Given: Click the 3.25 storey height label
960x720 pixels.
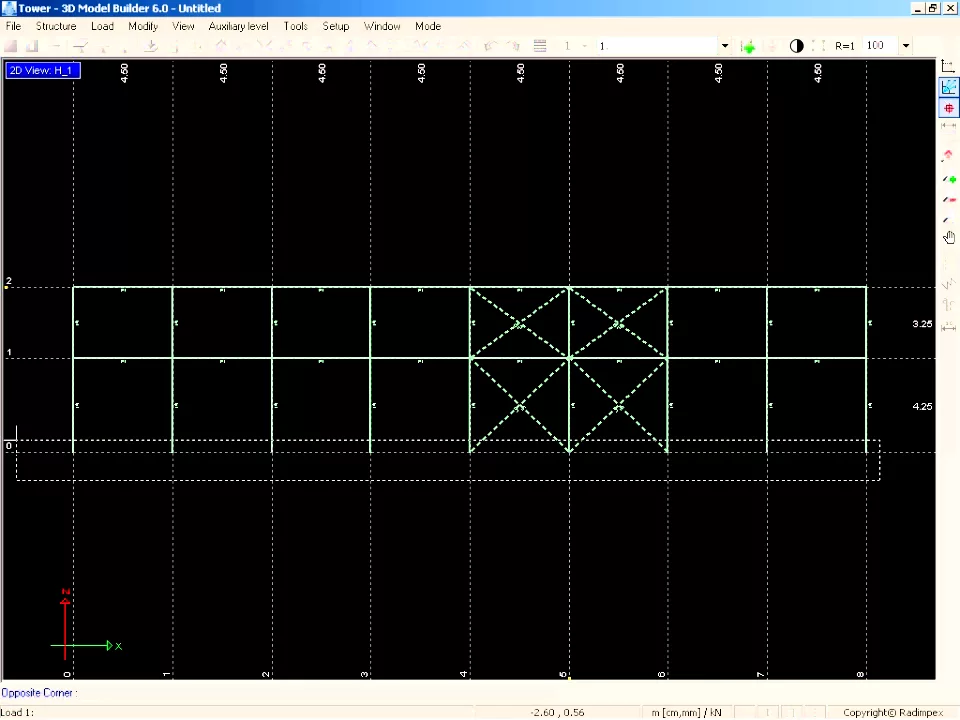Looking at the screenshot, I should coord(922,324).
